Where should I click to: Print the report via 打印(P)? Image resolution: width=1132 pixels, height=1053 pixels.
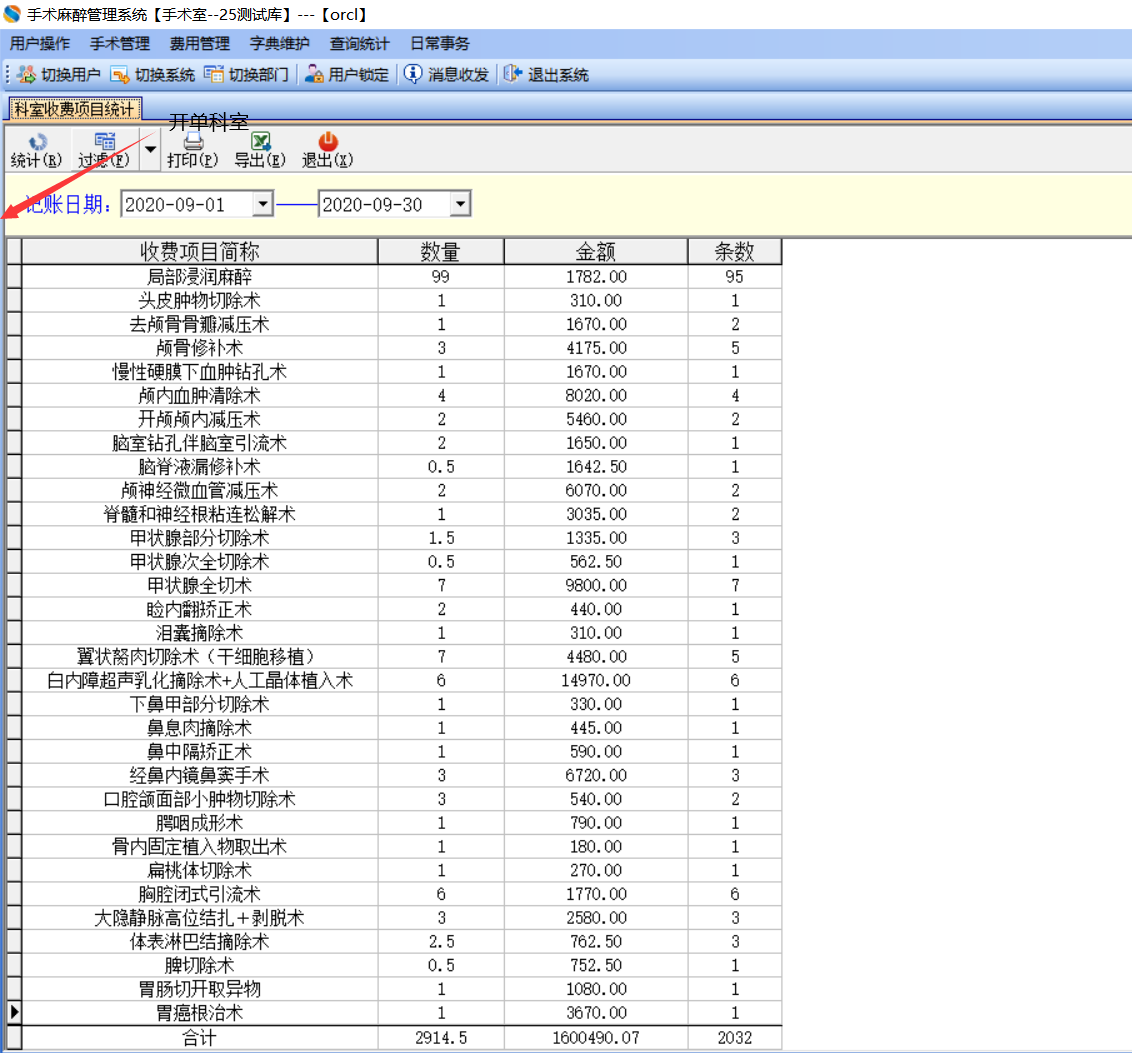(x=192, y=150)
